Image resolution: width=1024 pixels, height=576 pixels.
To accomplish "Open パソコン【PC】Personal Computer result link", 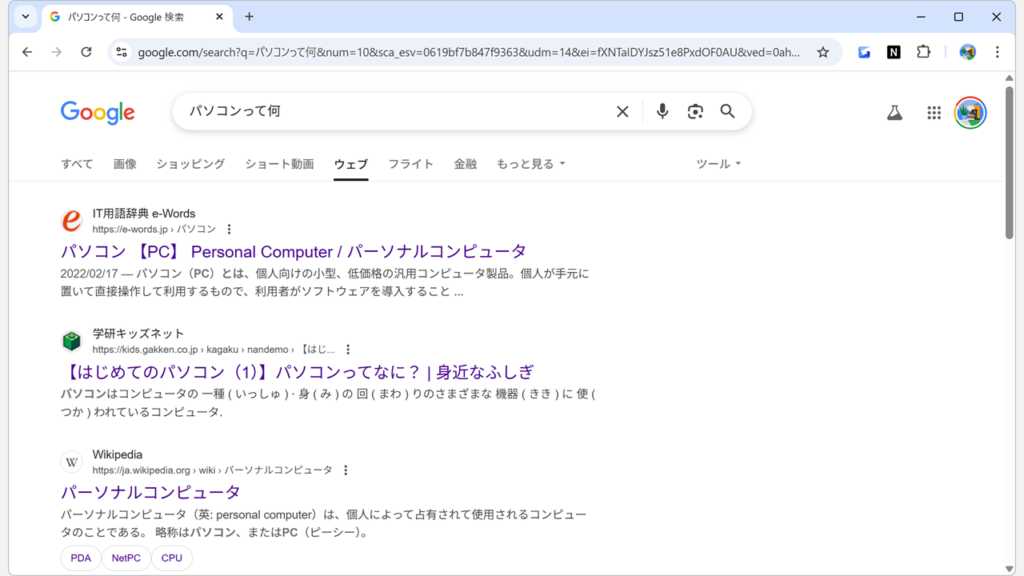I will pos(293,251).
